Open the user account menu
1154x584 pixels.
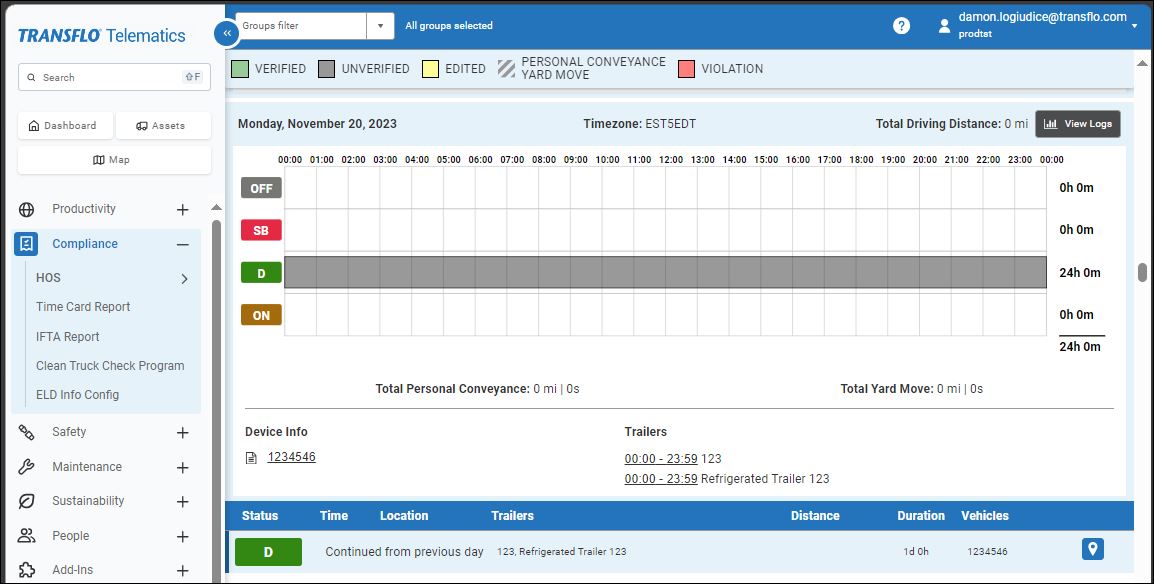(x=1040, y=25)
